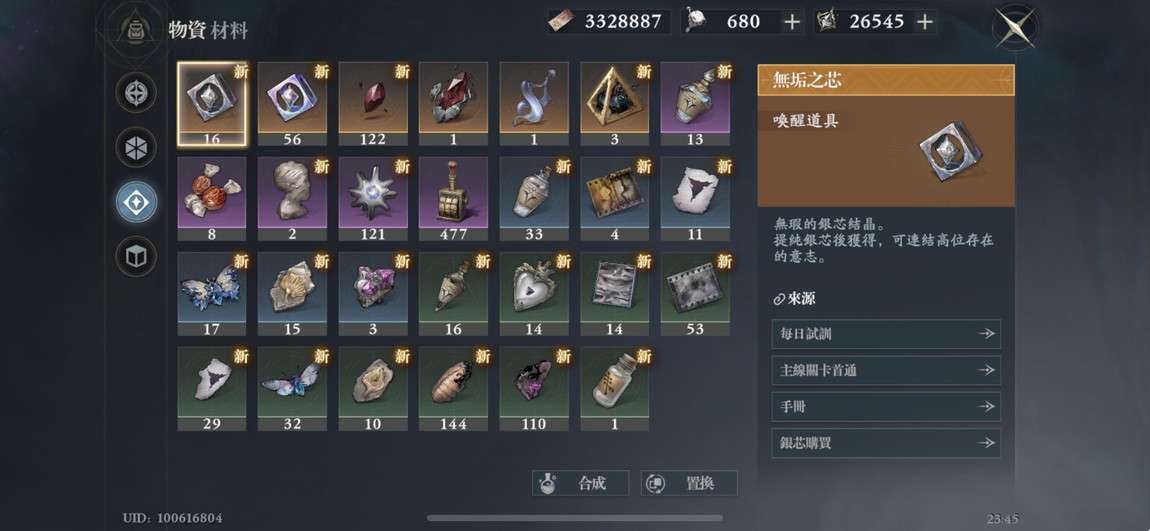Go to 每日試訓 source
The image size is (1150, 531).
[886, 334]
